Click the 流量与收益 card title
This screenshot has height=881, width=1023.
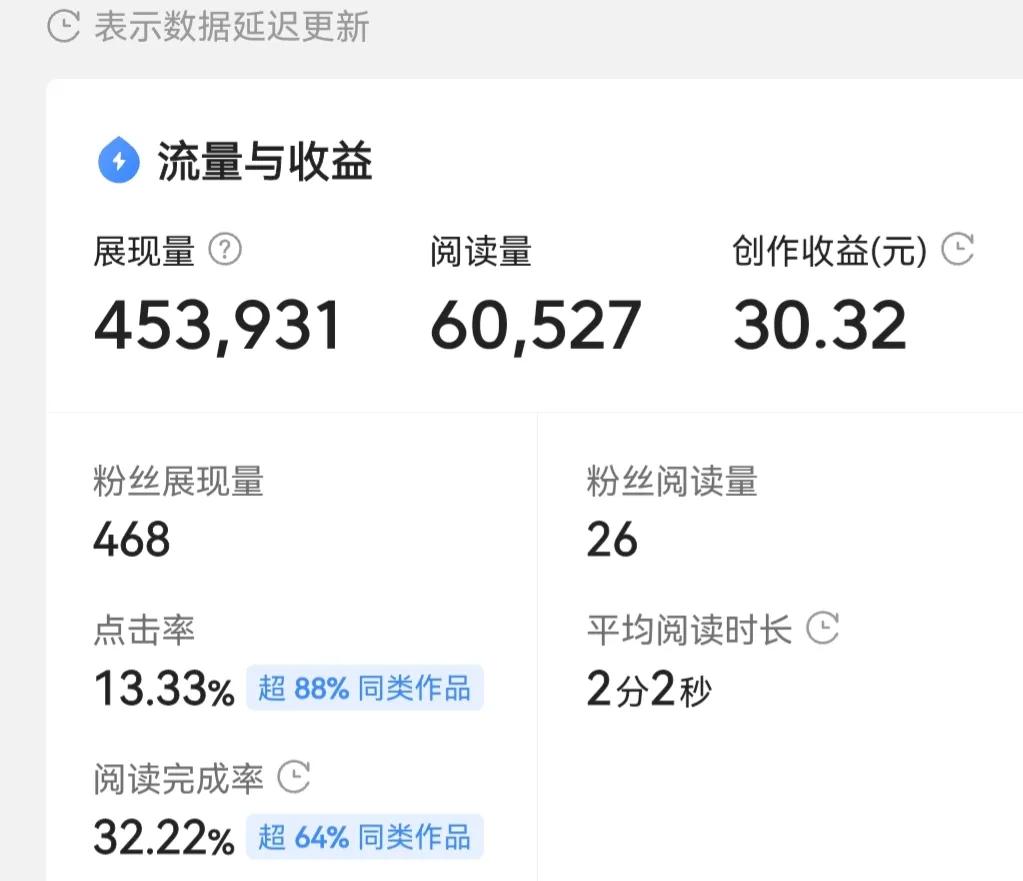point(265,161)
